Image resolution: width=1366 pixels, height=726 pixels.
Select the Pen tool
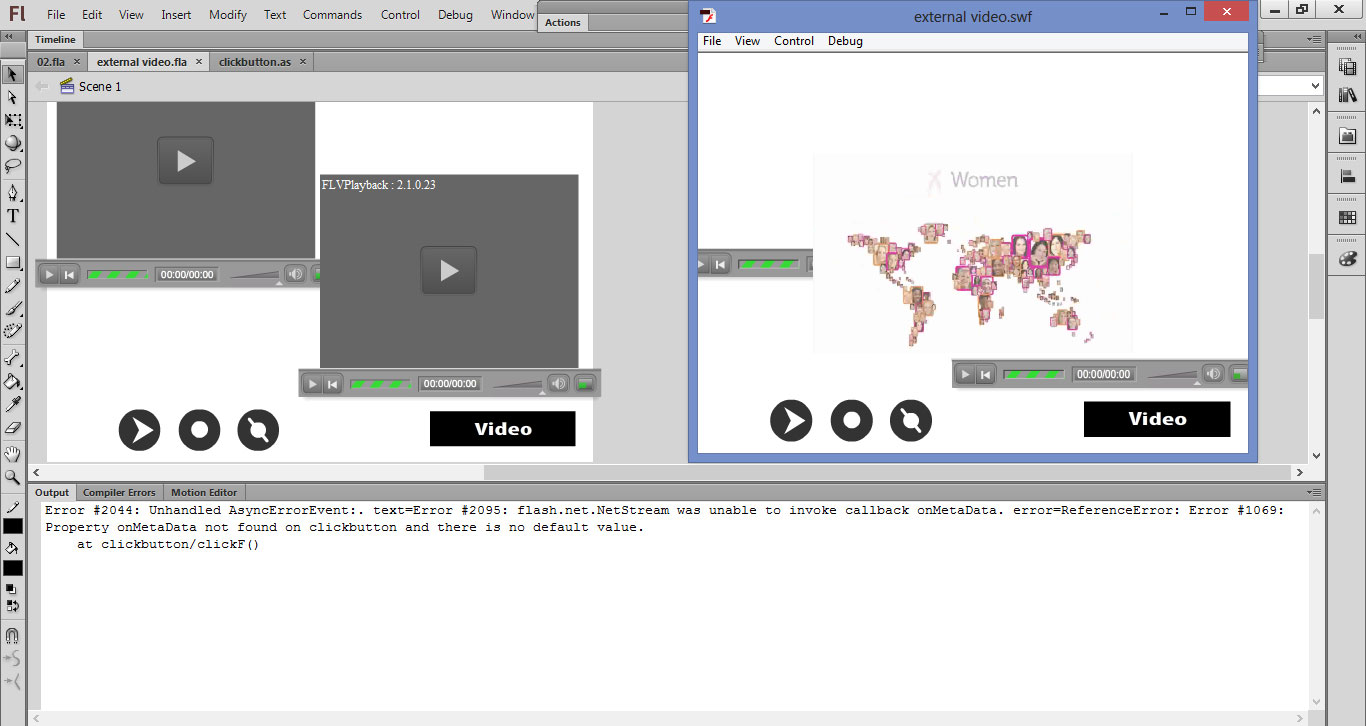[13, 192]
